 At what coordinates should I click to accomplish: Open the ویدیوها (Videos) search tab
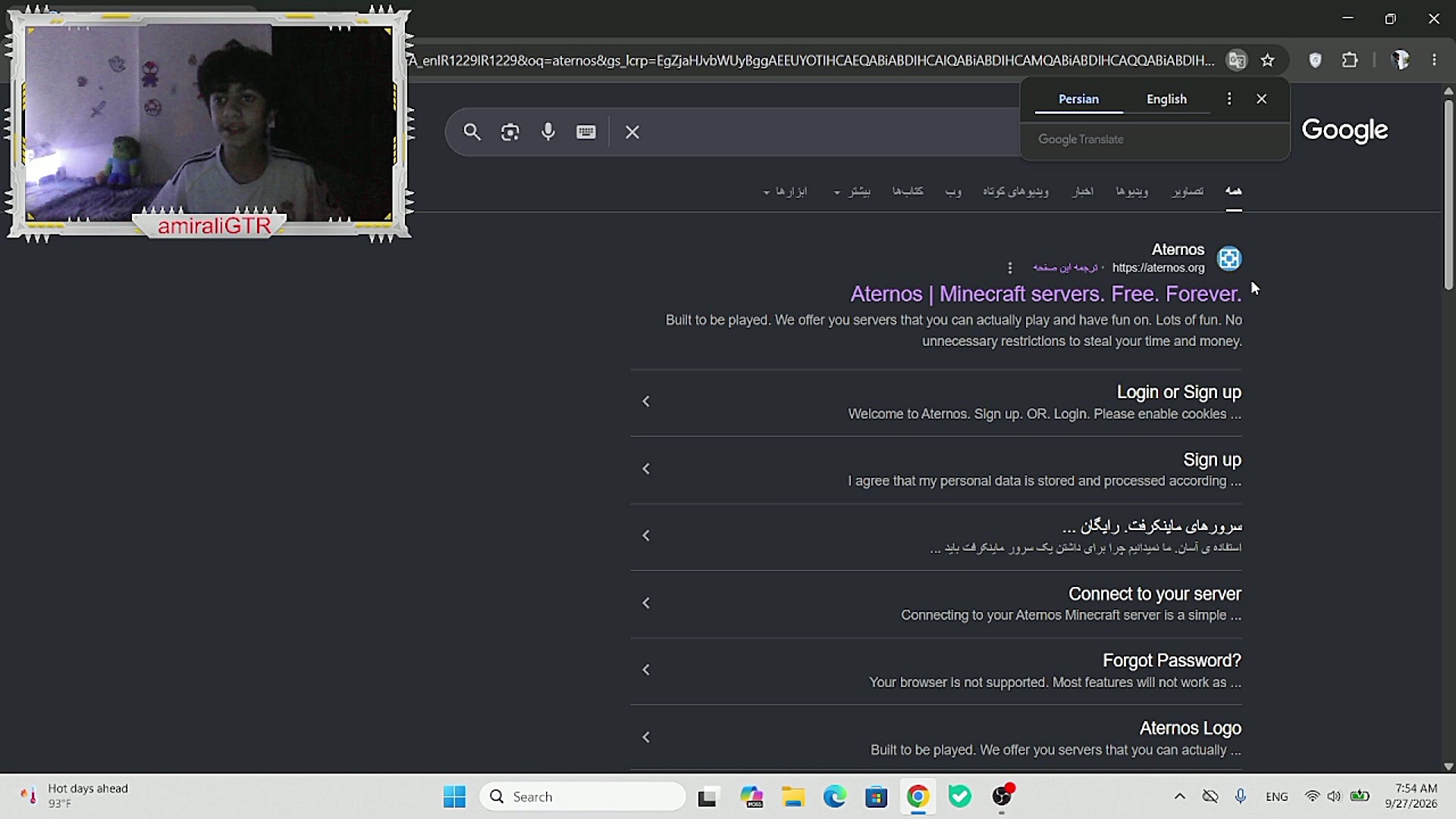click(x=1131, y=191)
